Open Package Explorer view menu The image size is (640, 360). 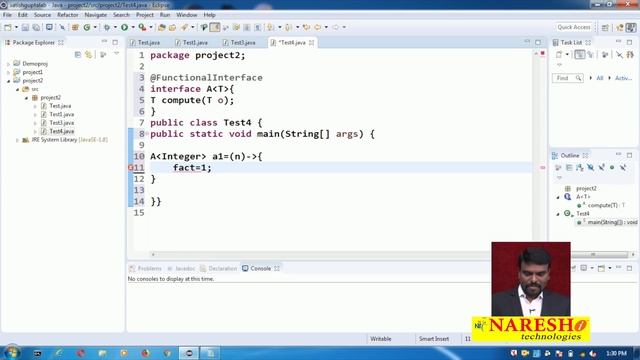click(x=116, y=53)
